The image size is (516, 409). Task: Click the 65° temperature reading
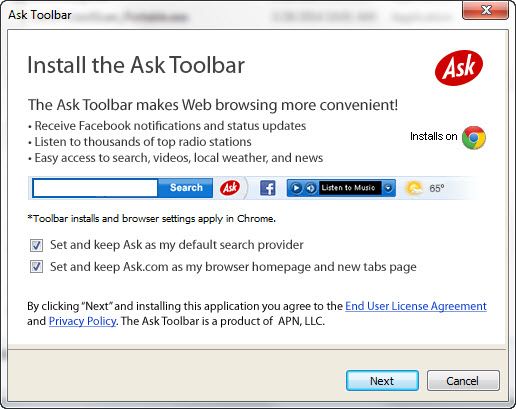pyautogui.click(x=437, y=189)
